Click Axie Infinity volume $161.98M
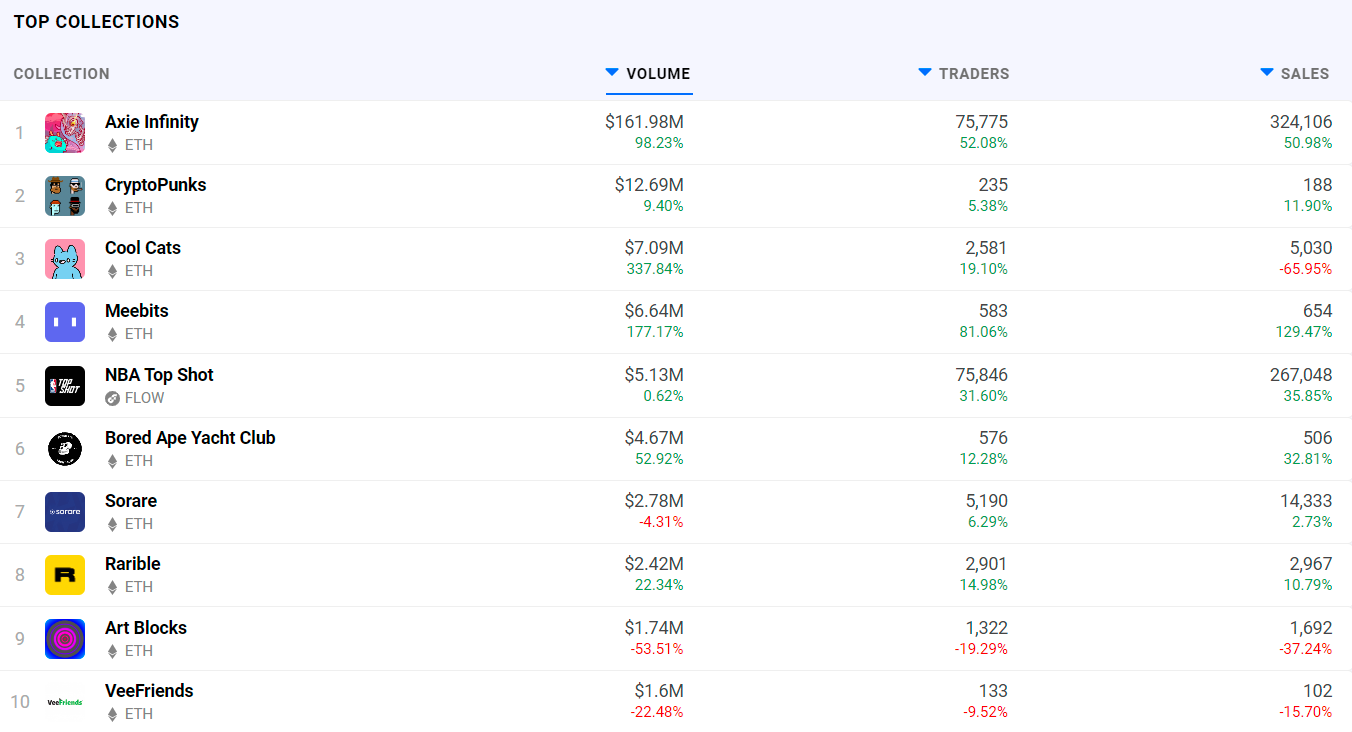The height and width of the screenshot is (732, 1352). click(x=644, y=122)
